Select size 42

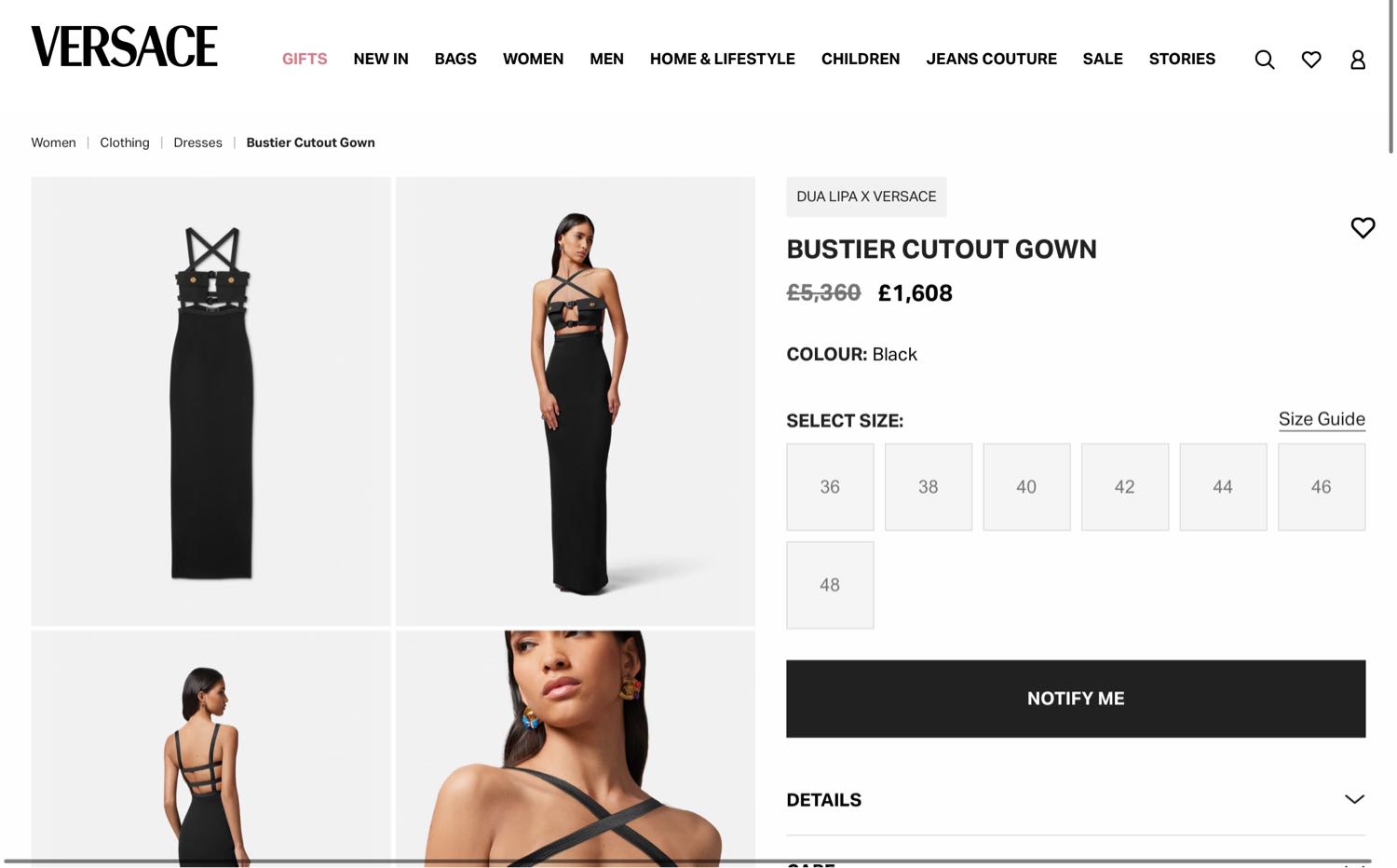(1125, 487)
